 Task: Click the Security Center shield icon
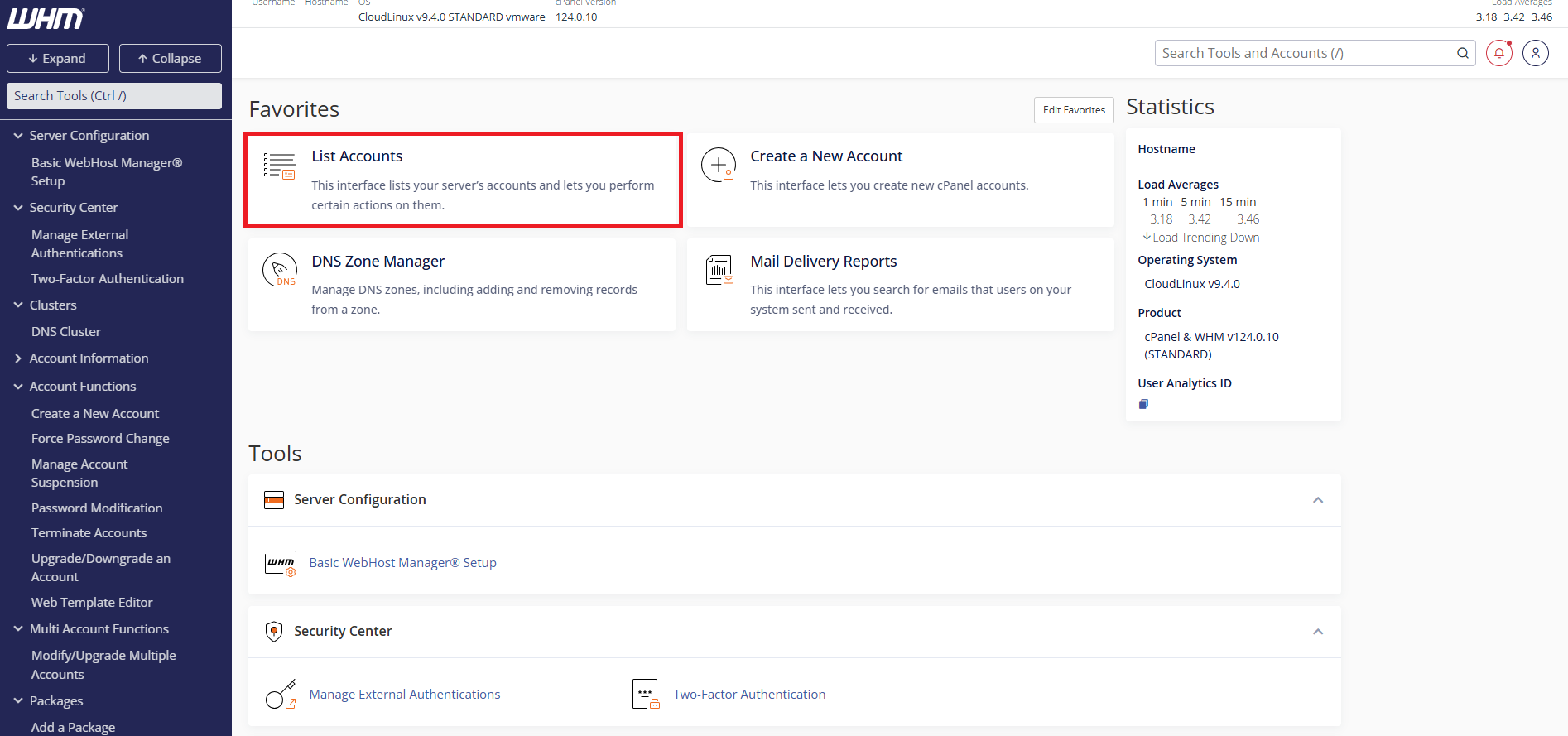coord(273,632)
